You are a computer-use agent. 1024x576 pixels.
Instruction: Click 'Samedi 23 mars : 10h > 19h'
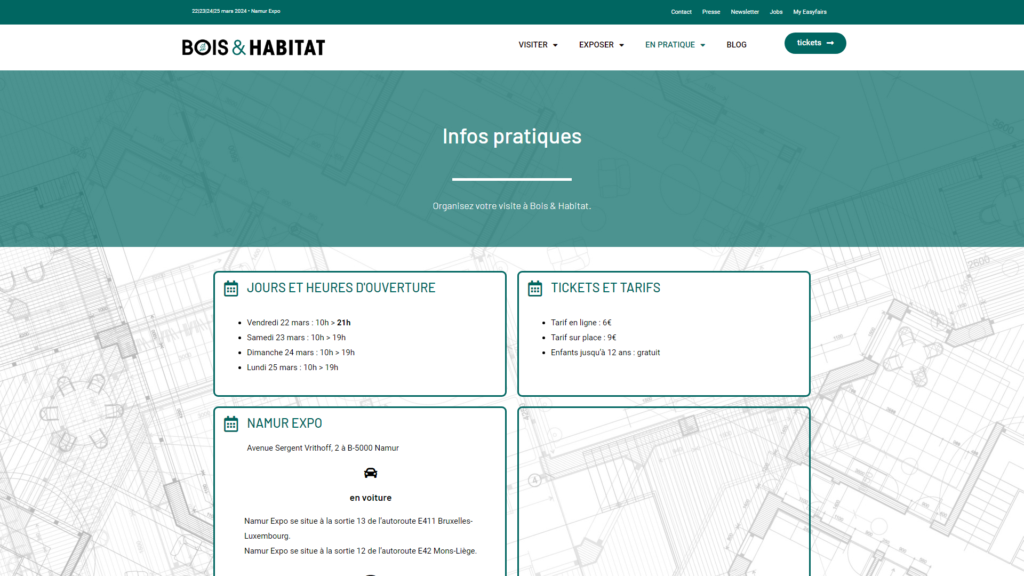[296, 338]
